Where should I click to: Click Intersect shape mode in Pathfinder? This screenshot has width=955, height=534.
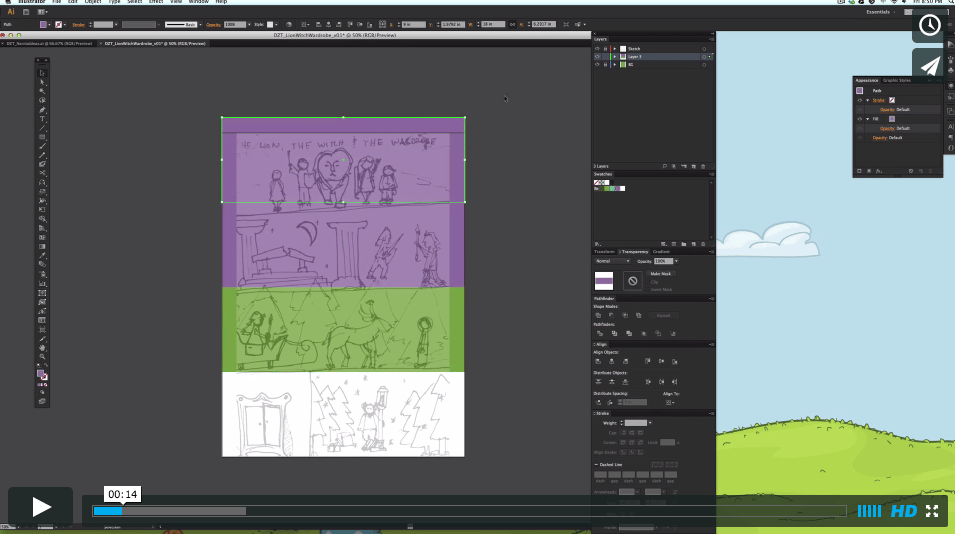point(625,315)
